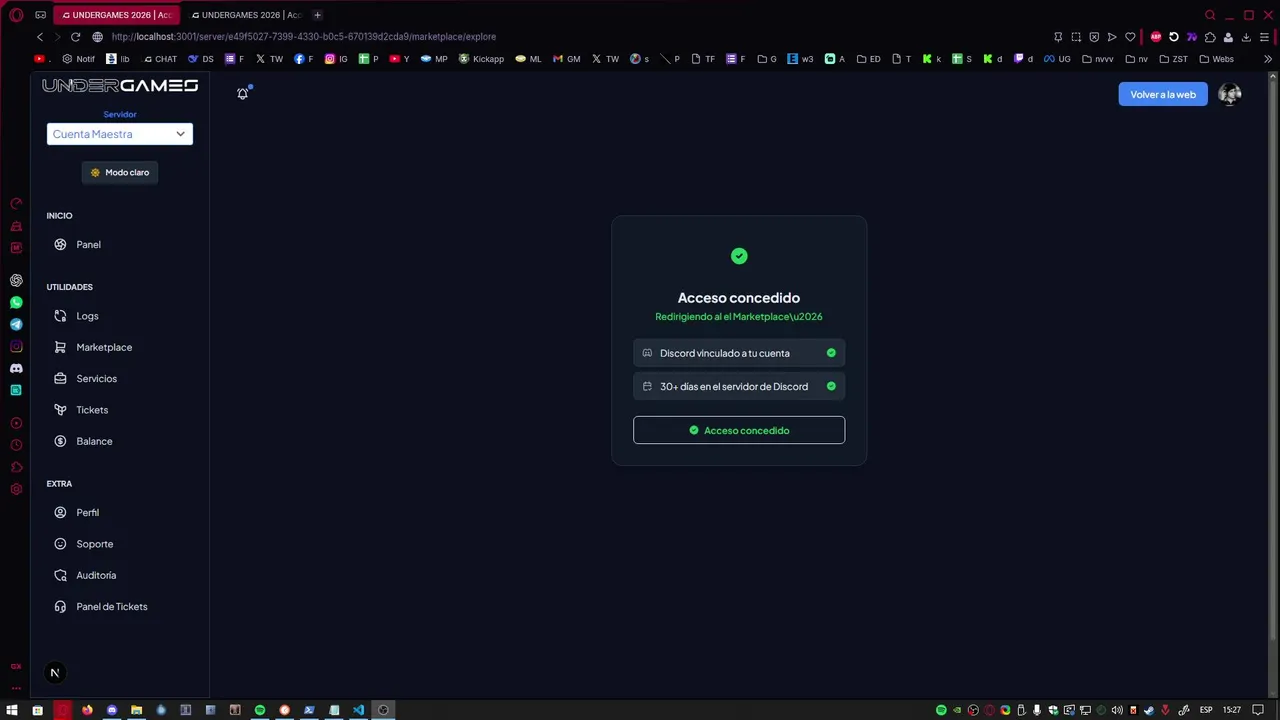
Task: Open Telegram in the Opera sidebar
Action: pos(16,324)
